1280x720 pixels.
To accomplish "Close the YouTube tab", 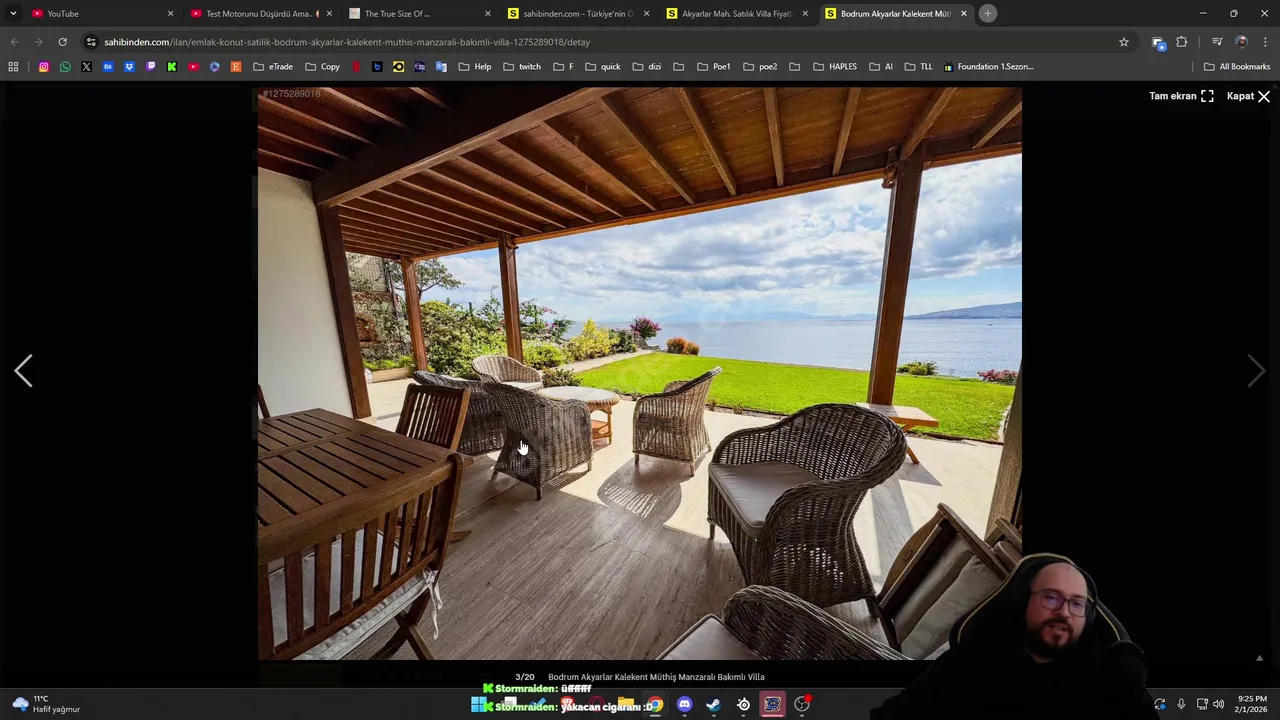I will click(170, 14).
